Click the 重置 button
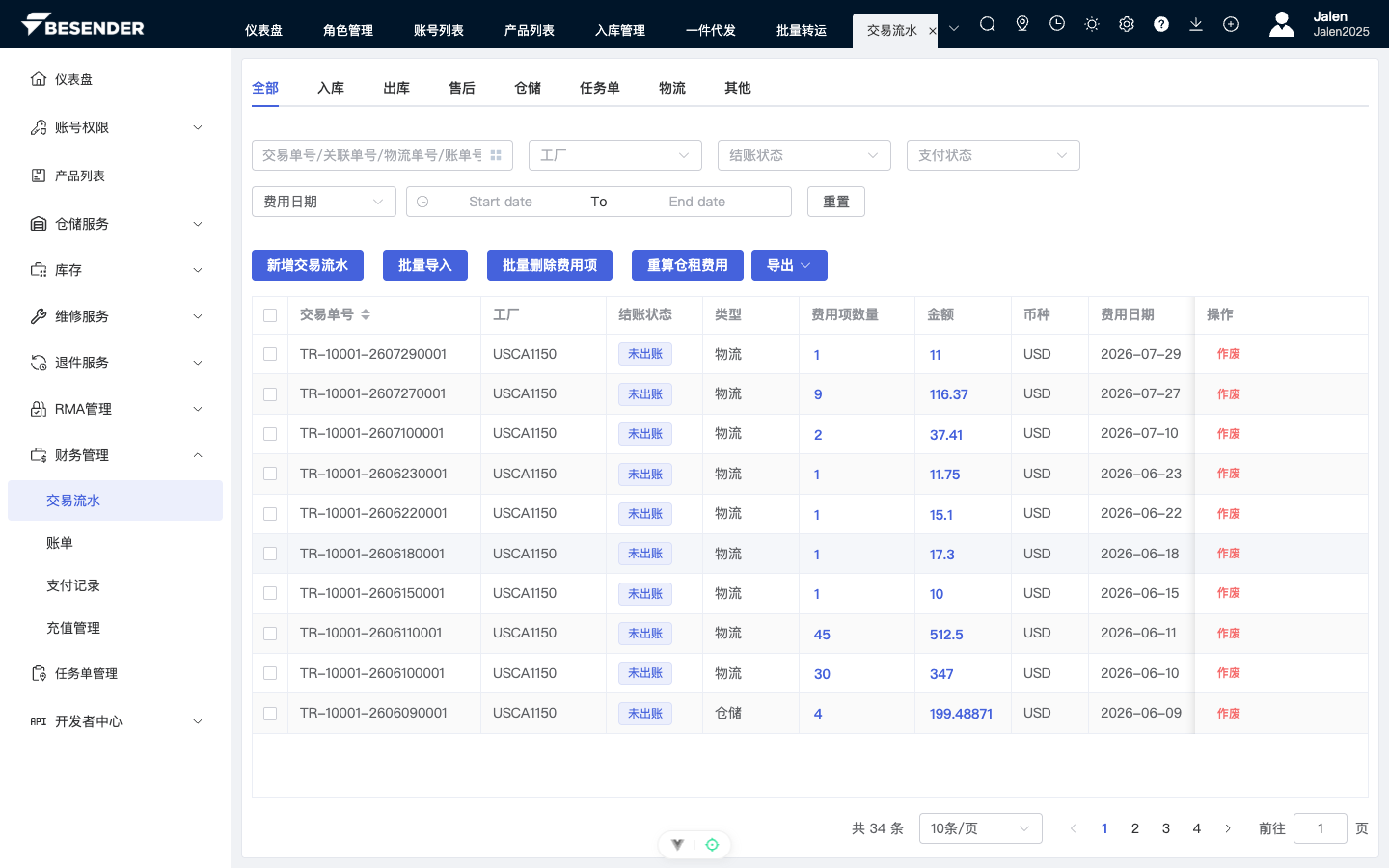1389x868 pixels. 836,202
